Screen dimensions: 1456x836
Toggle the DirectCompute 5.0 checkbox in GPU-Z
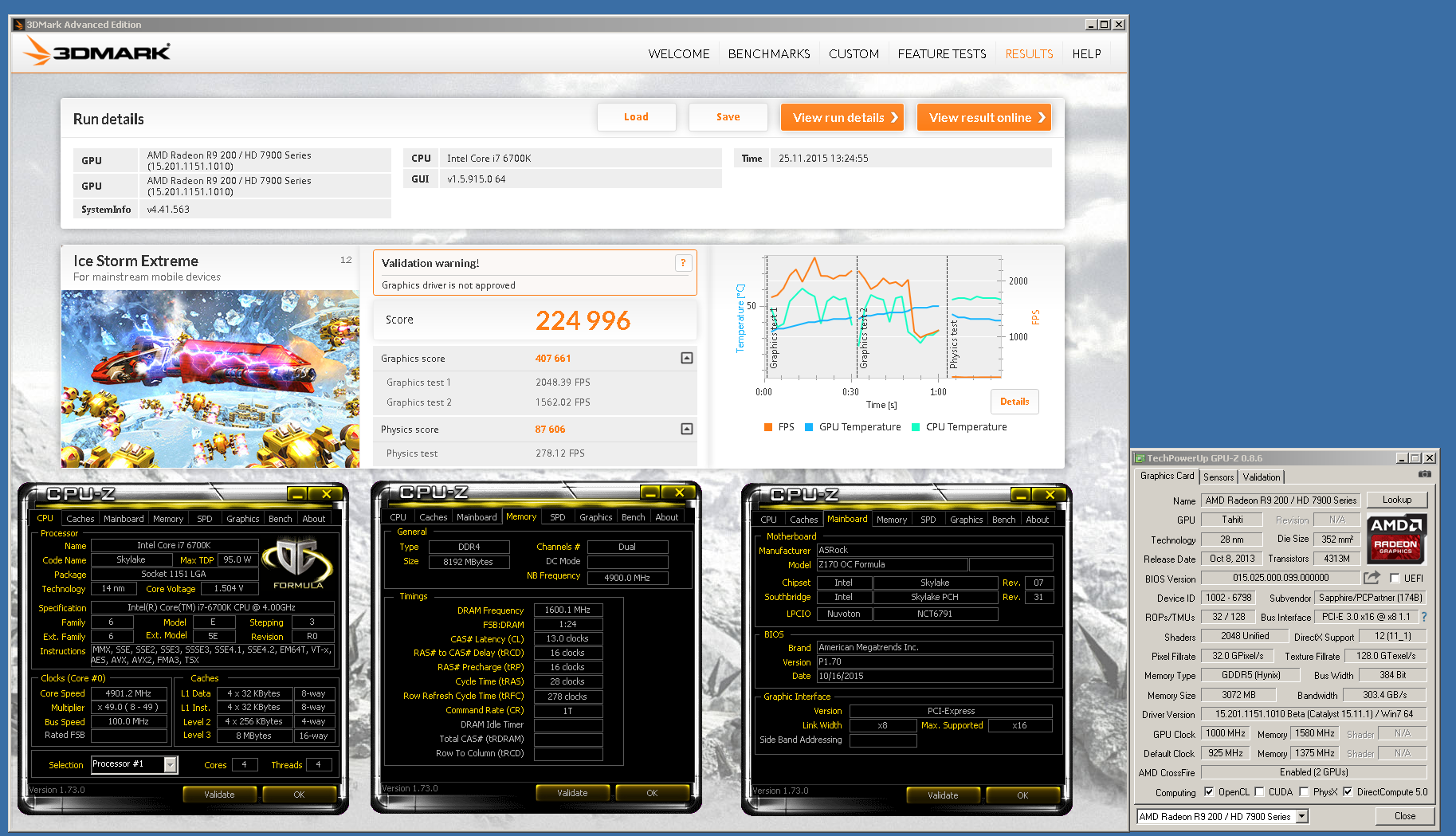click(1348, 792)
